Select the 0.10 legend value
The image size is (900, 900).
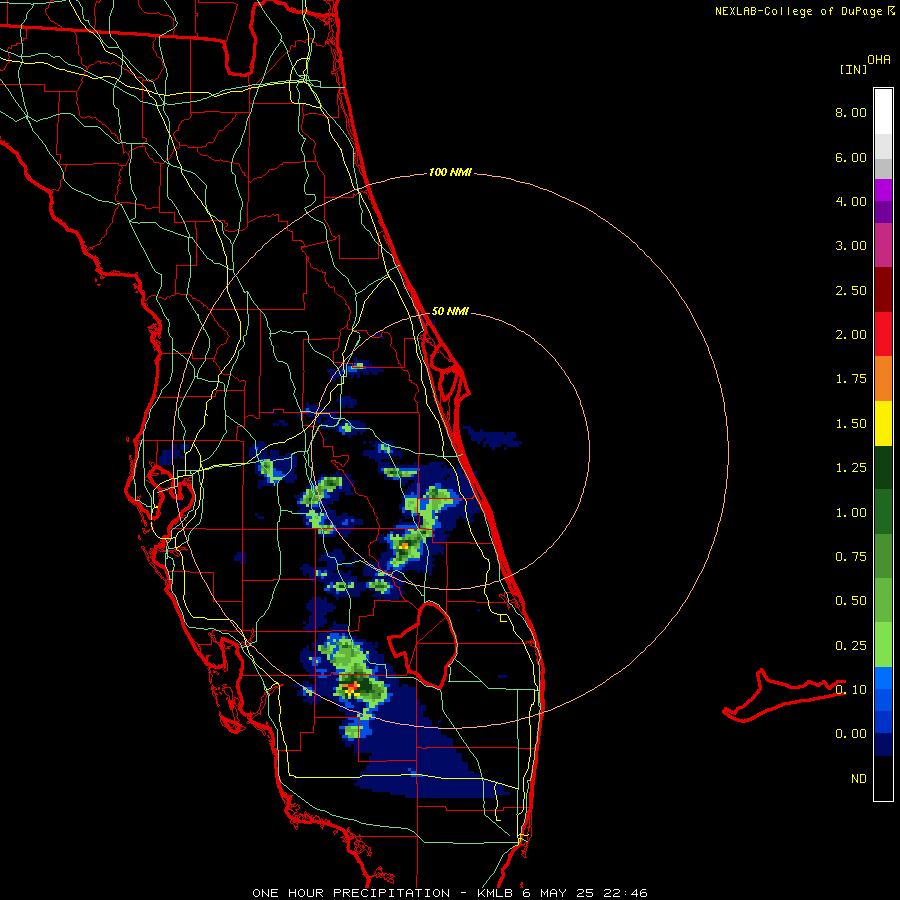[x=851, y=689]
